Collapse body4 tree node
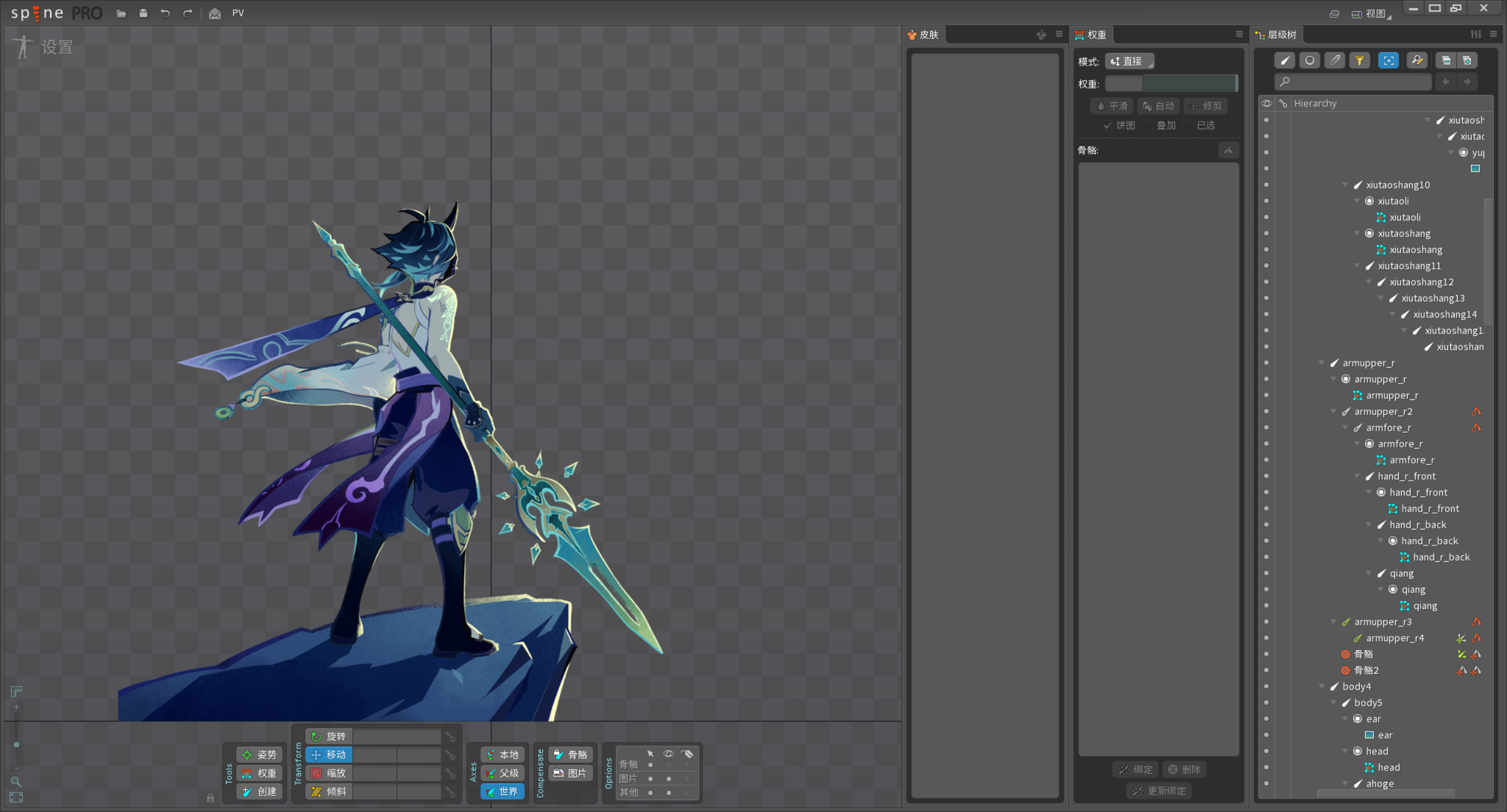 click(1322, 686)
